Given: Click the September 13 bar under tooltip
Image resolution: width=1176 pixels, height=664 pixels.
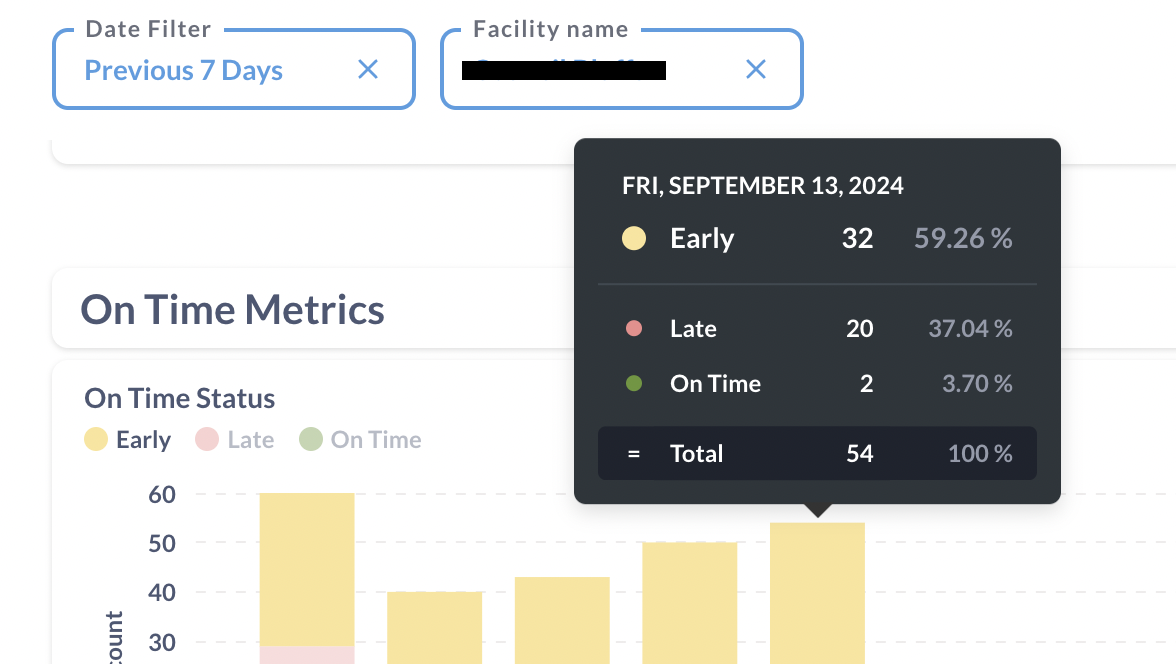Looking at the screenshot, I should tap(817, 593).
